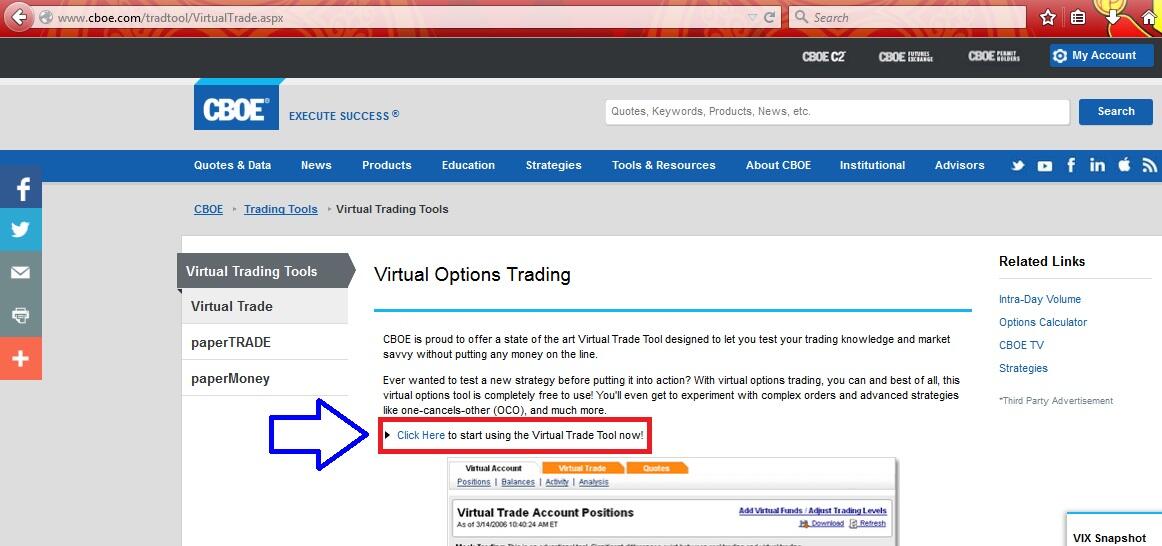Select Virtual Trading Tools sidebar header

point(265,271)
